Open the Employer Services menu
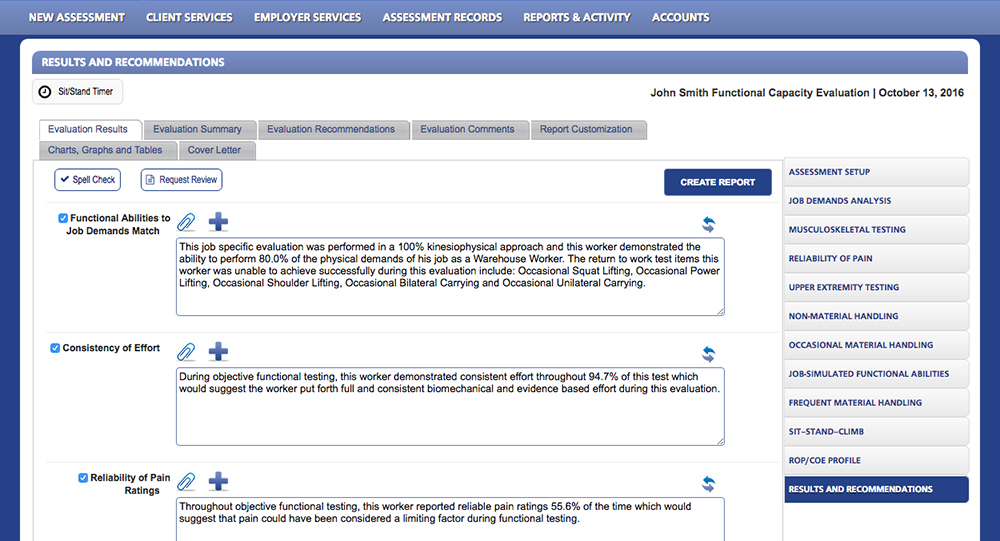Image resolution: width=1000 pixels, height=541 pixels. tap(307, 17)
